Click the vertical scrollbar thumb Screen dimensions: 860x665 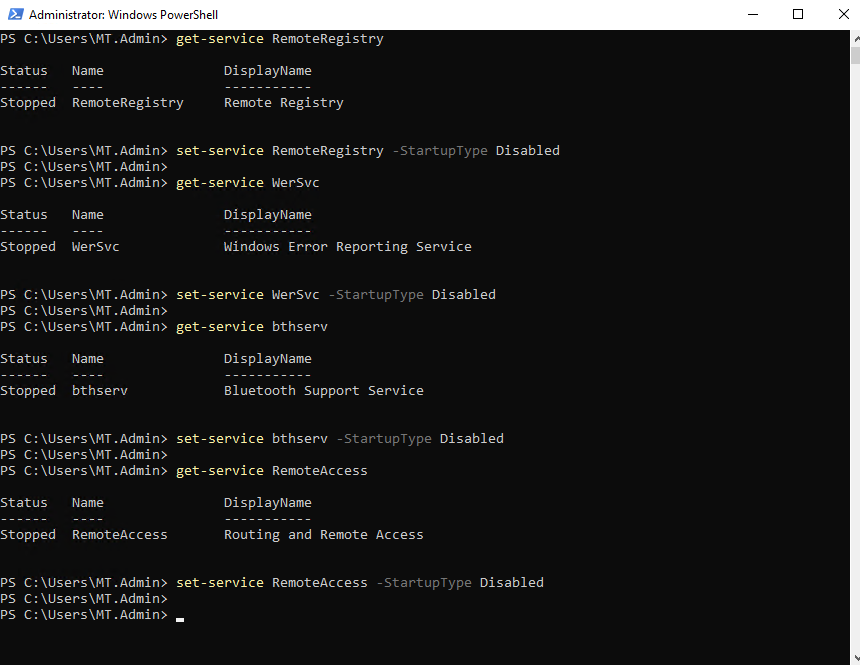[x=855, y=56]
